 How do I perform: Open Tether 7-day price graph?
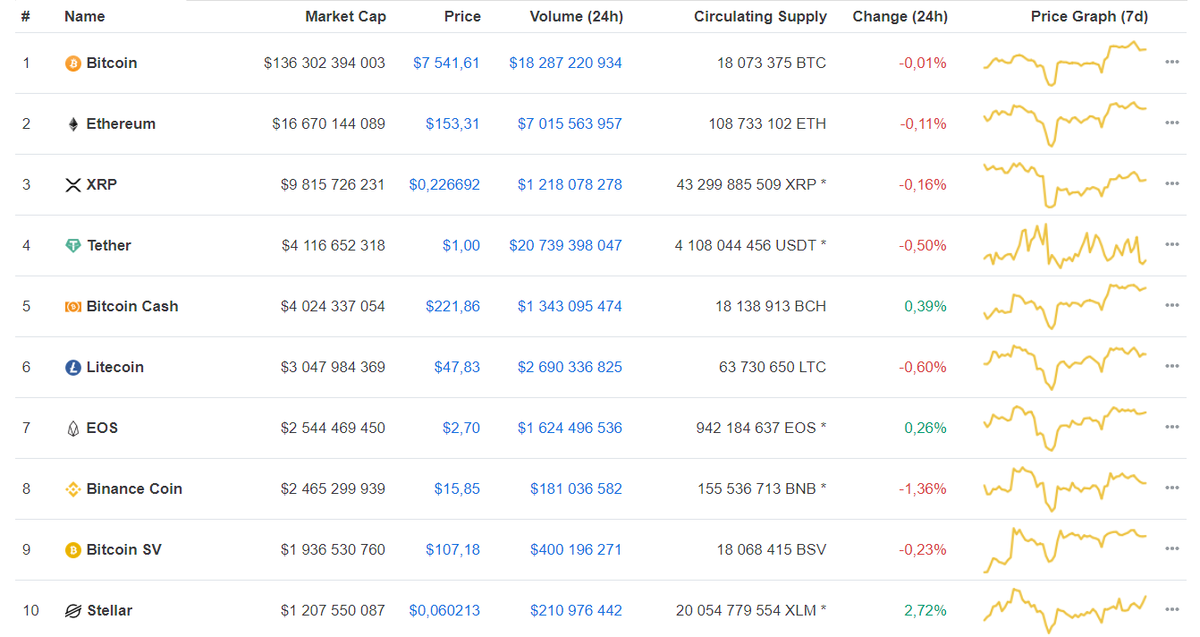tap(1065, 246)
